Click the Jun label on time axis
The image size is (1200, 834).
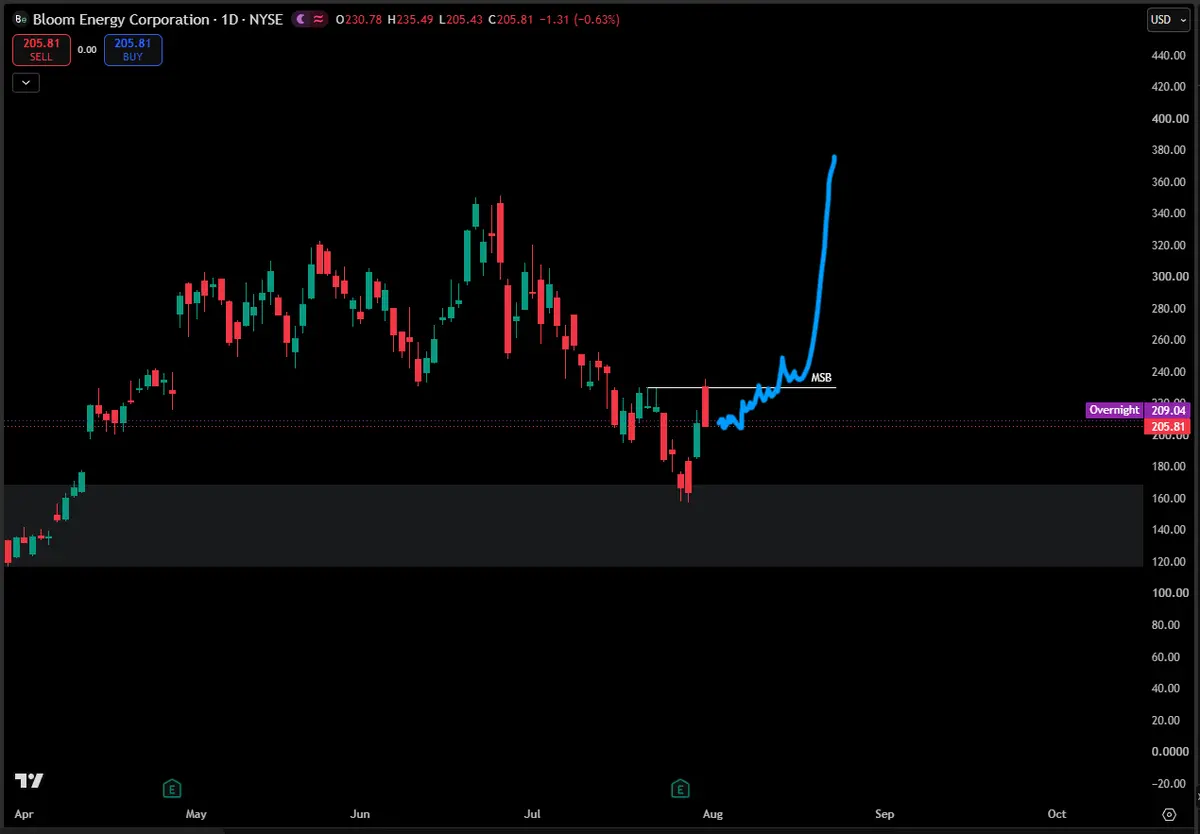tap(360, 814)
